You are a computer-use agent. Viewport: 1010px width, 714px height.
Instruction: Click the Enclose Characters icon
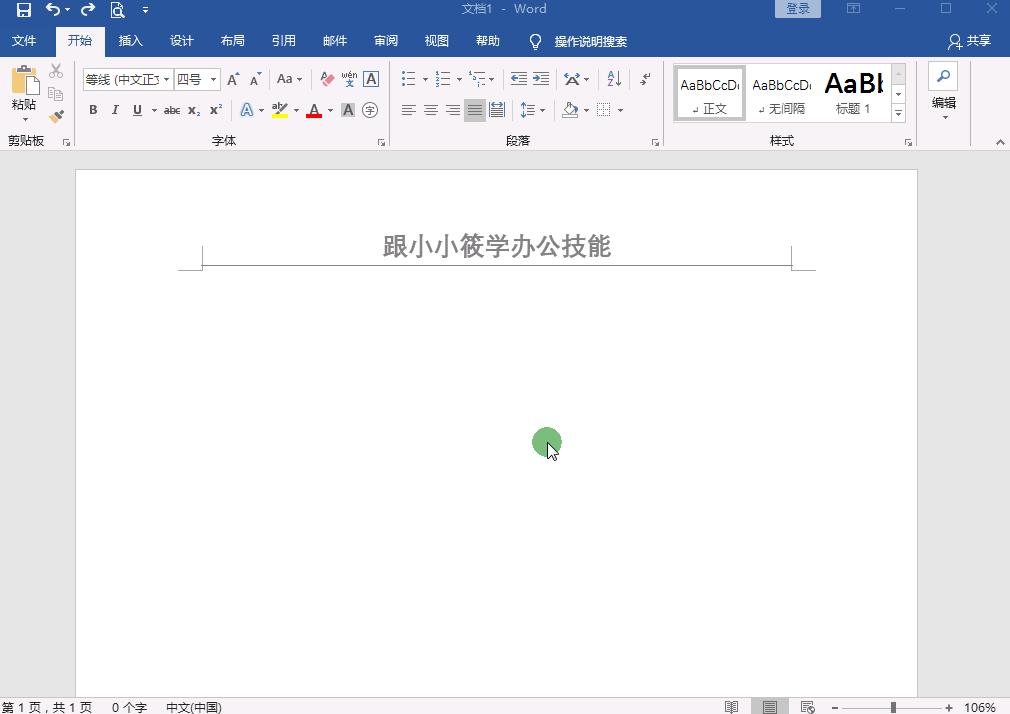click(x=370, y=110)
